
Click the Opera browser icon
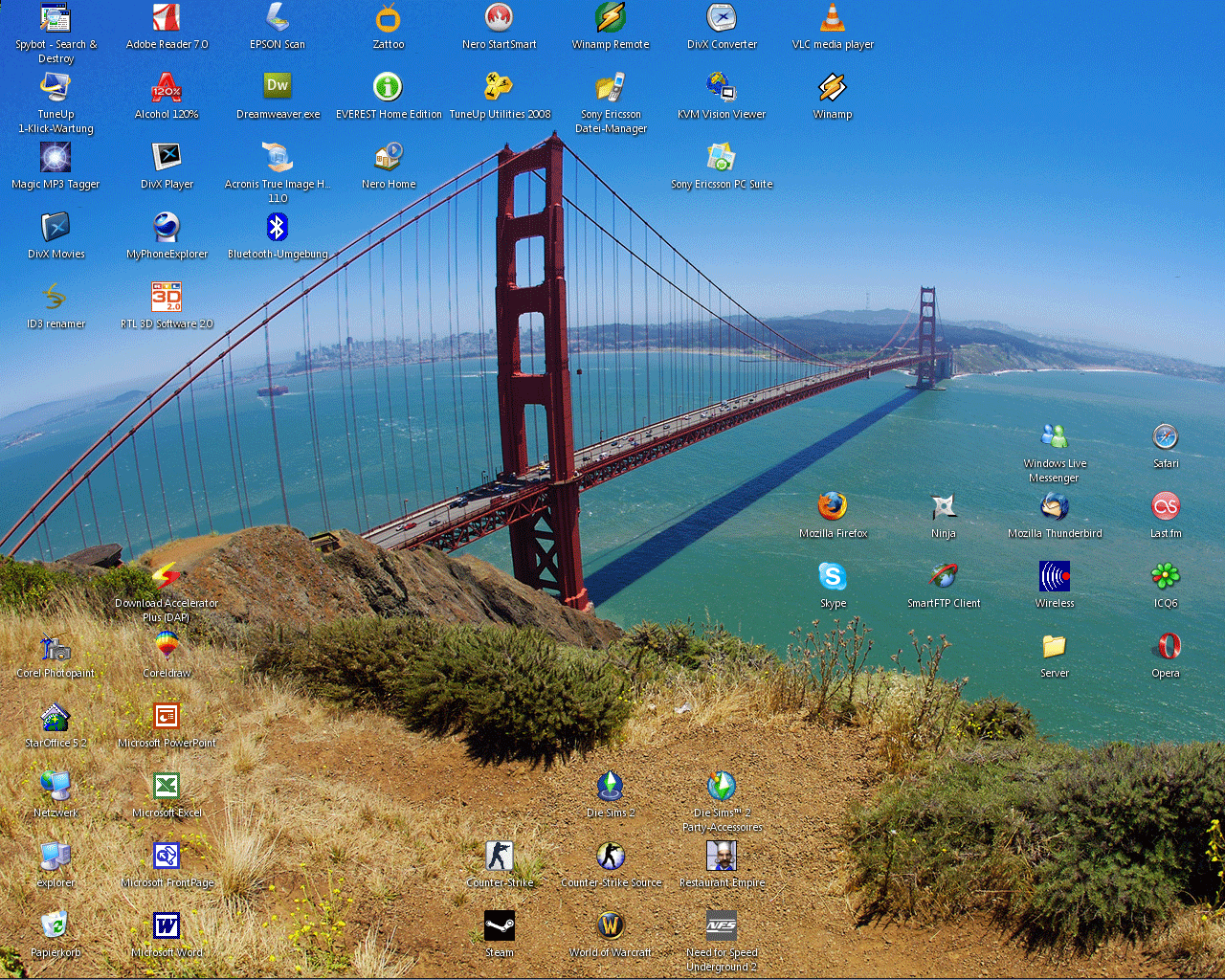[1166, 646]
